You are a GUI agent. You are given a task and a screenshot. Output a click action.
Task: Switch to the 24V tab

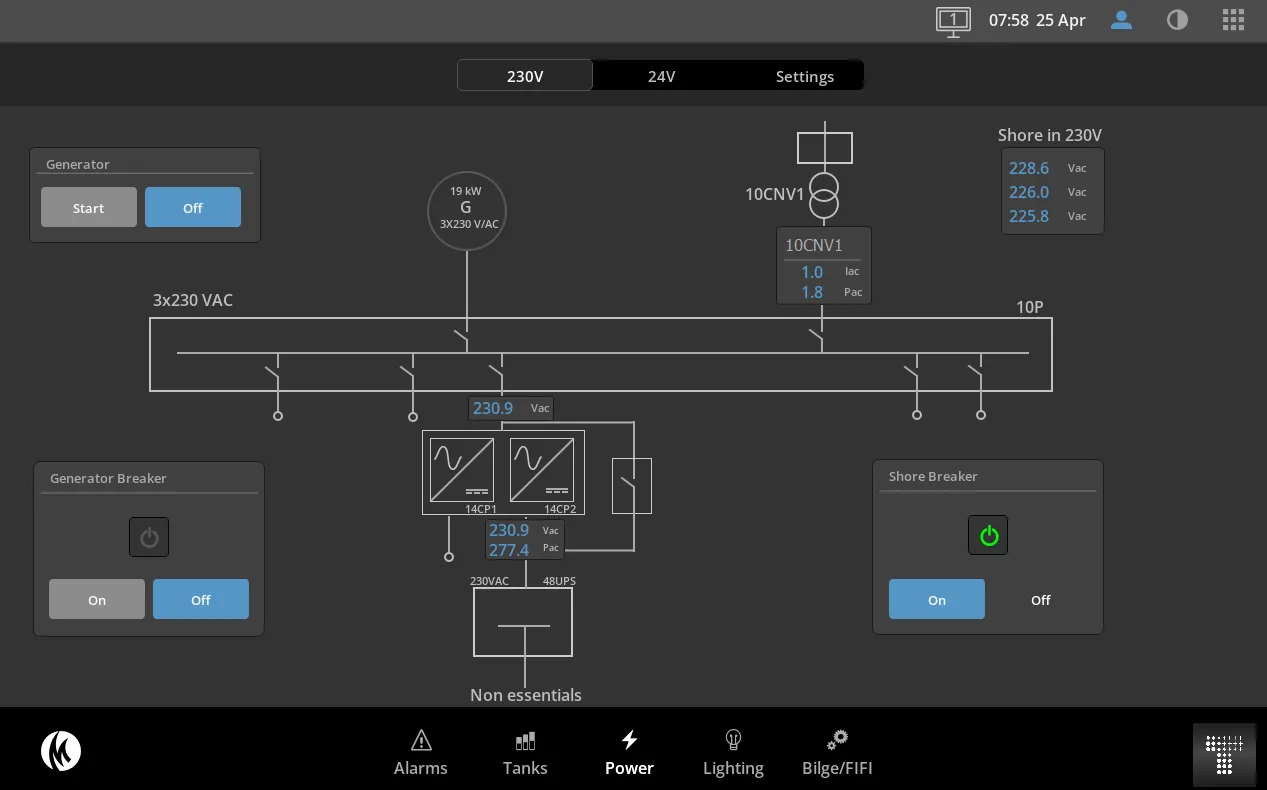[661, 76]
